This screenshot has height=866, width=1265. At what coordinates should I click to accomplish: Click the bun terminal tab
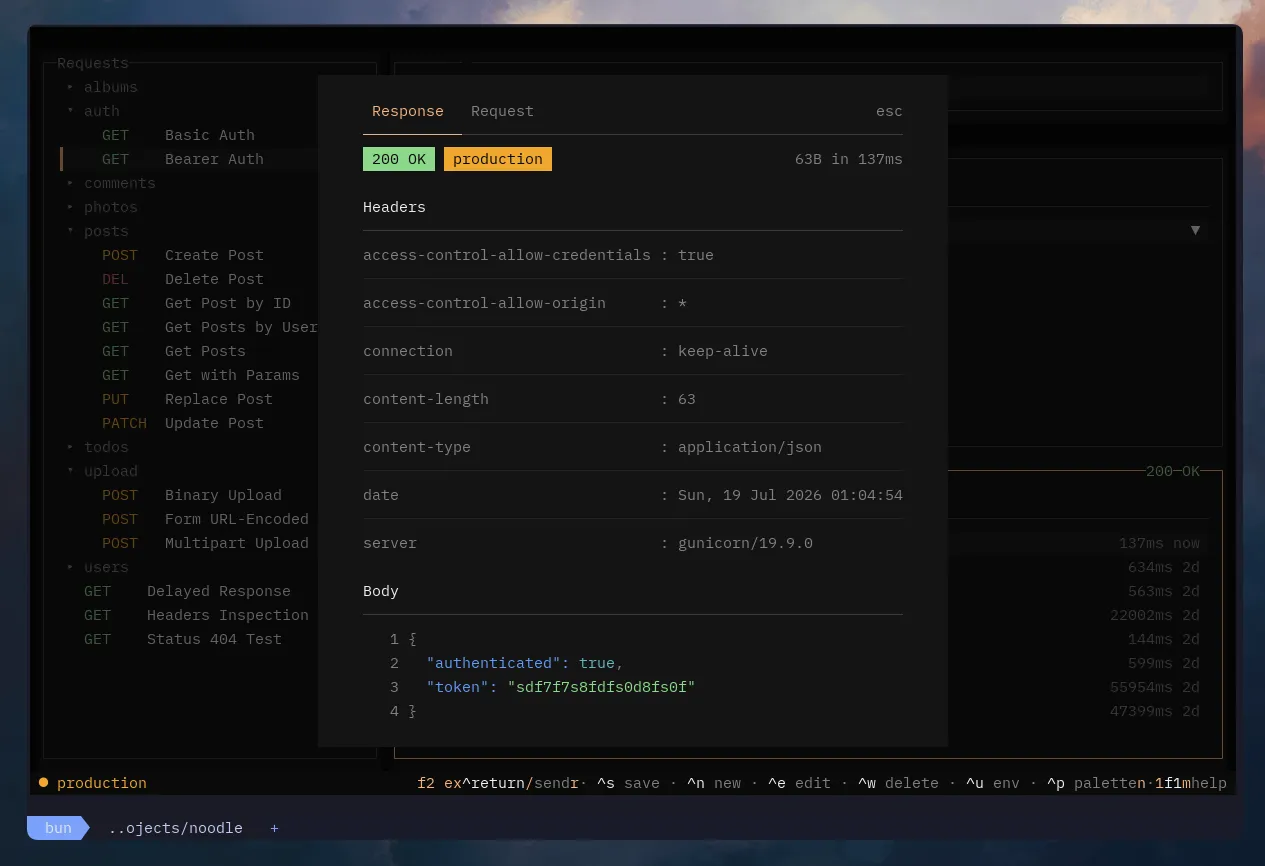(x=58, y=828)
